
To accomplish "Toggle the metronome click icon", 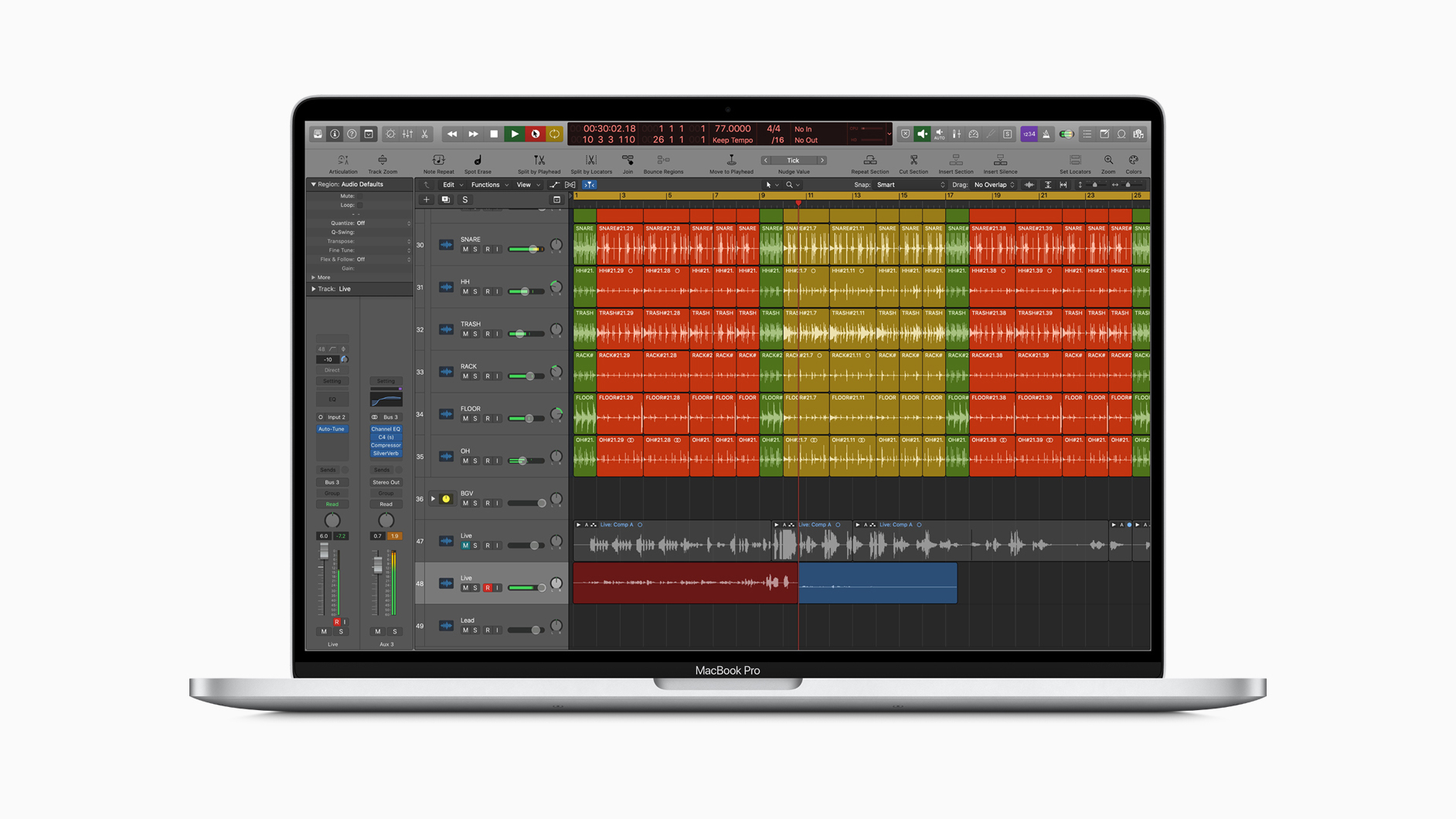I will pyautogui.click(x=1046, y=134).
